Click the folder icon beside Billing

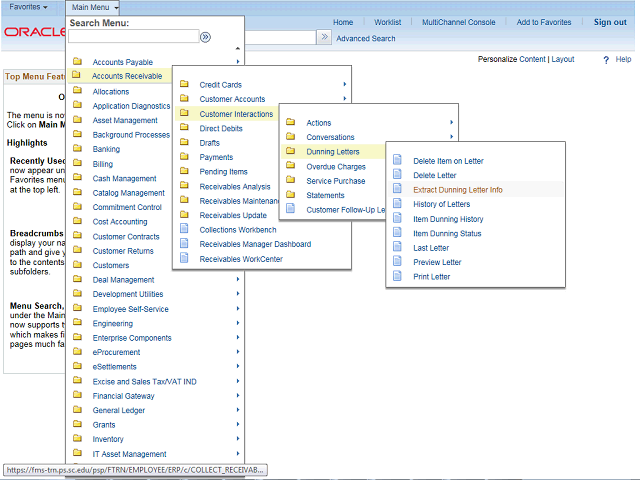click(77, 163)
